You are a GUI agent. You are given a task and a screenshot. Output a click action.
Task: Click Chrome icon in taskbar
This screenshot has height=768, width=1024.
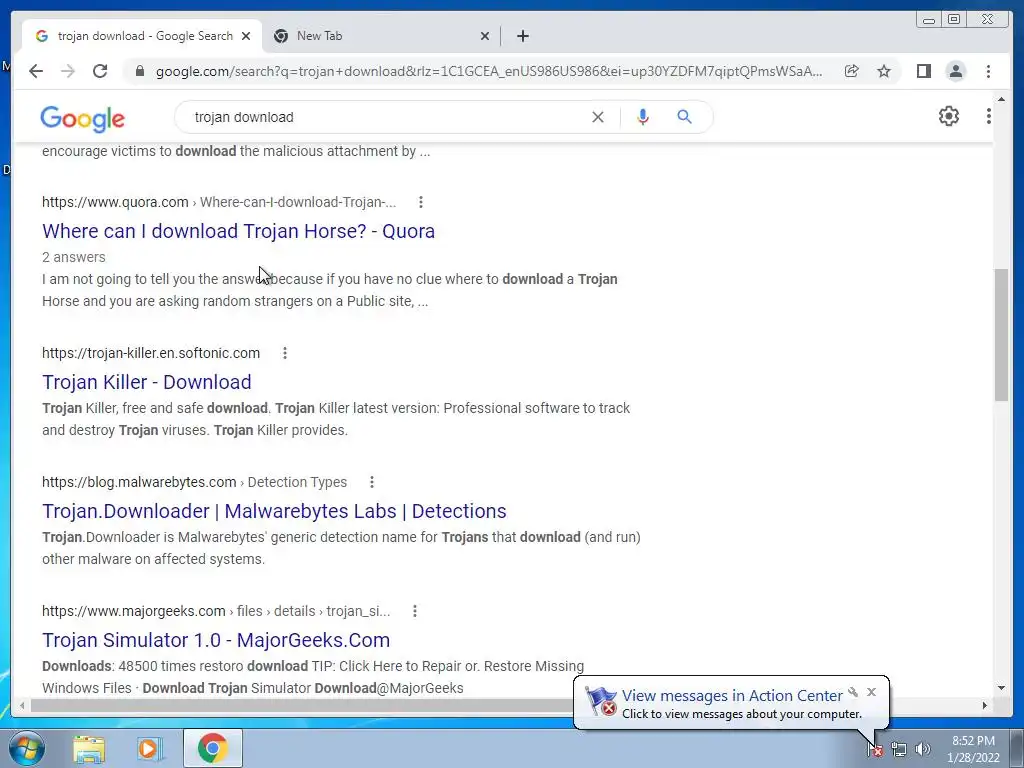coord(213,748)
